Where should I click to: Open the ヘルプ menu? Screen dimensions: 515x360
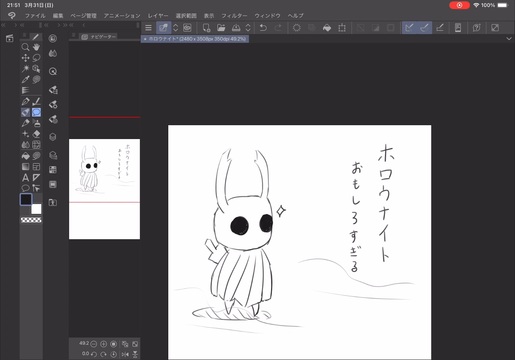295,16
